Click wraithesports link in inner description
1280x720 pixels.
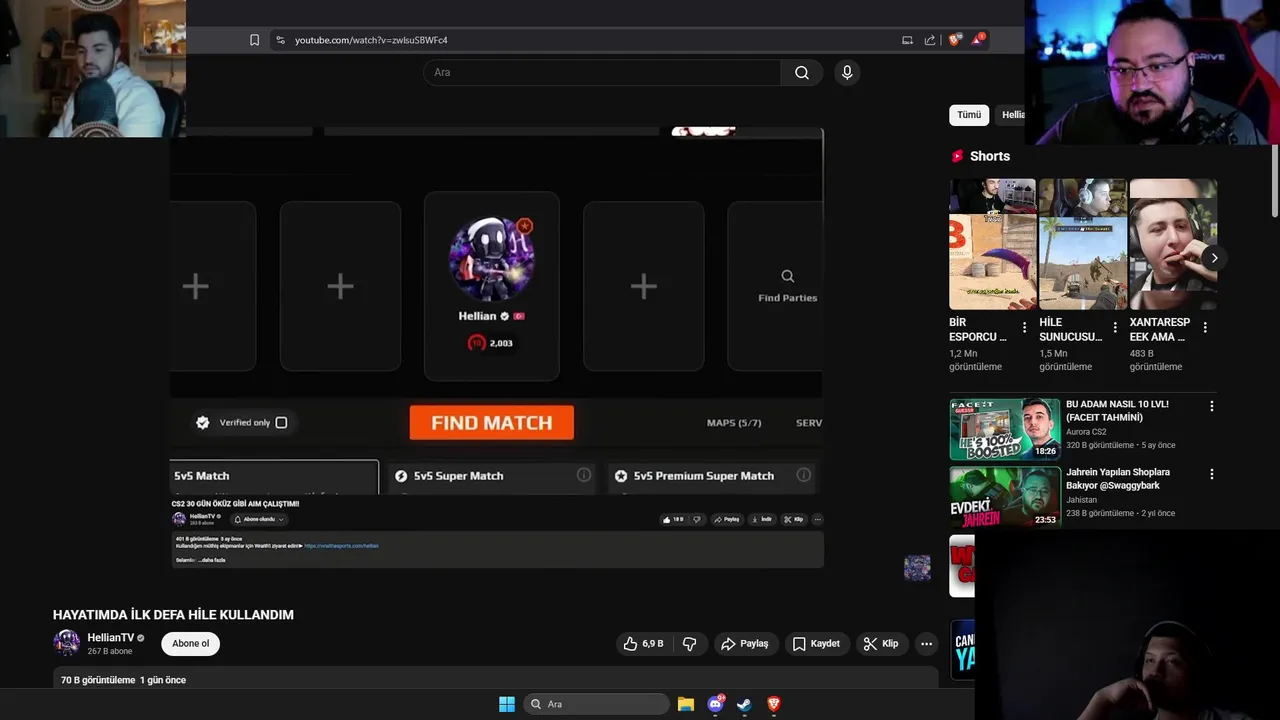click(341, 546)
